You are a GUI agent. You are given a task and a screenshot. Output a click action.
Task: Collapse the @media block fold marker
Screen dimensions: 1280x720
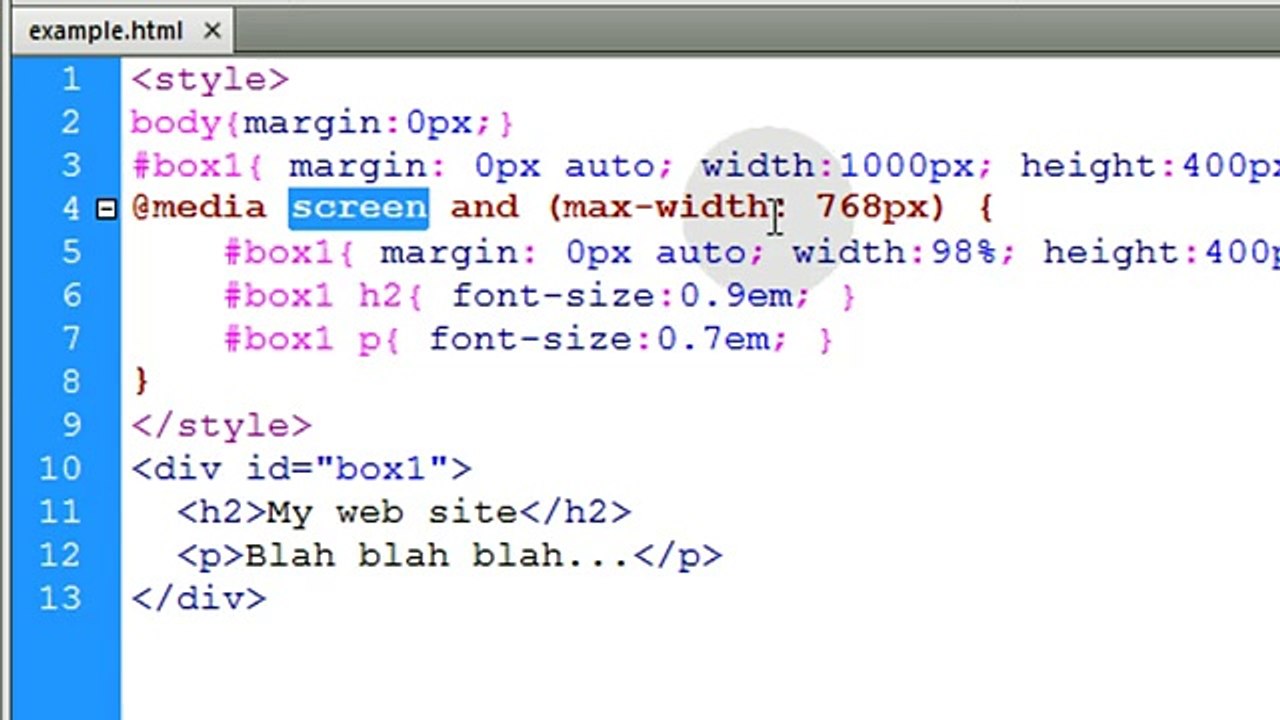pos(106,209)
